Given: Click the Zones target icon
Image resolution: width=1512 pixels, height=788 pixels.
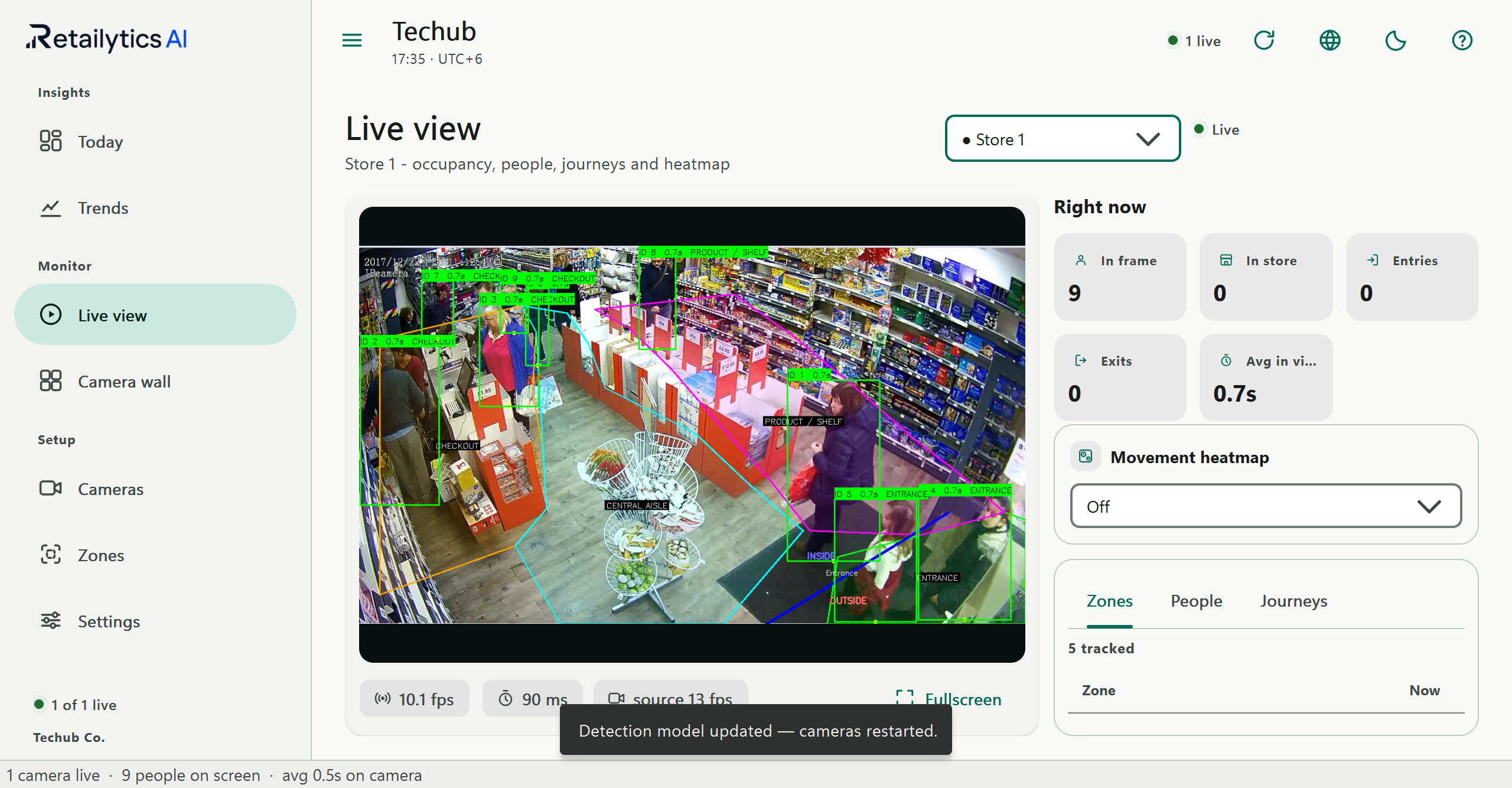Looking at the screenshot, I should [x=51, y=554].
